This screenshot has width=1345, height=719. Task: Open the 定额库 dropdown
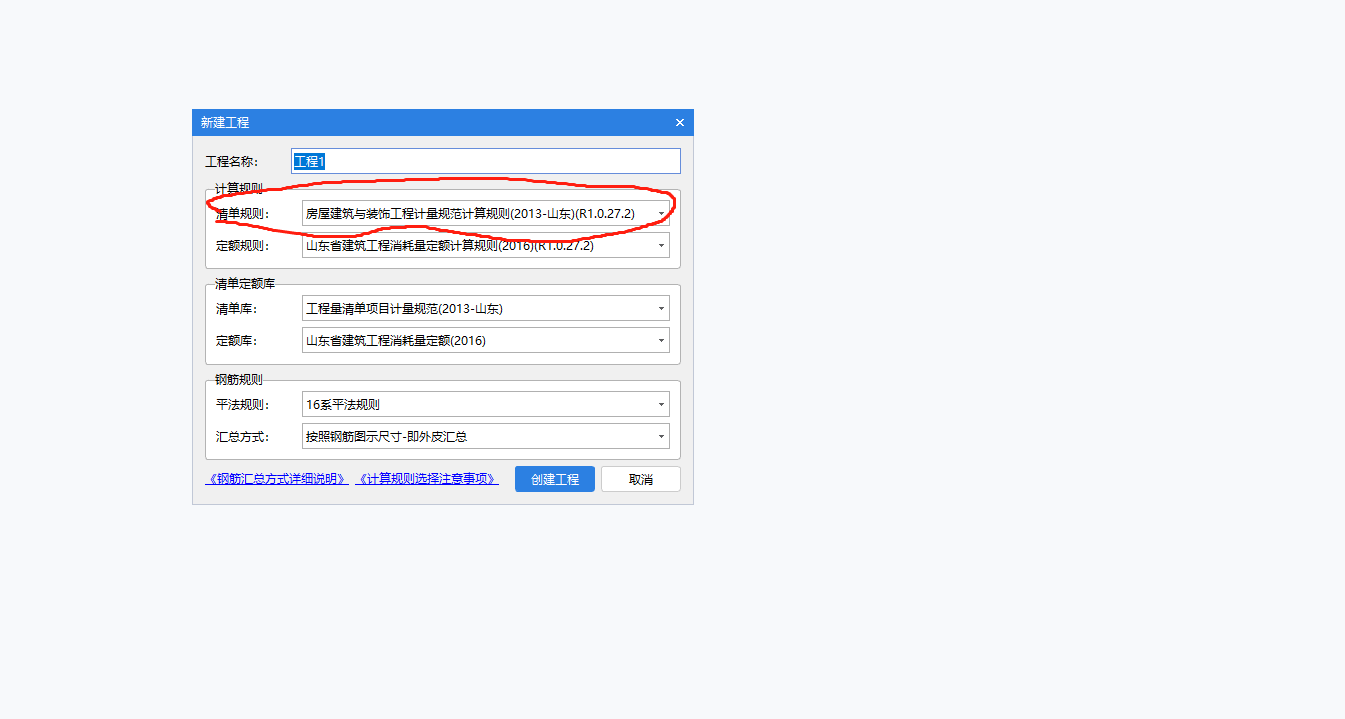coord(486,340)
